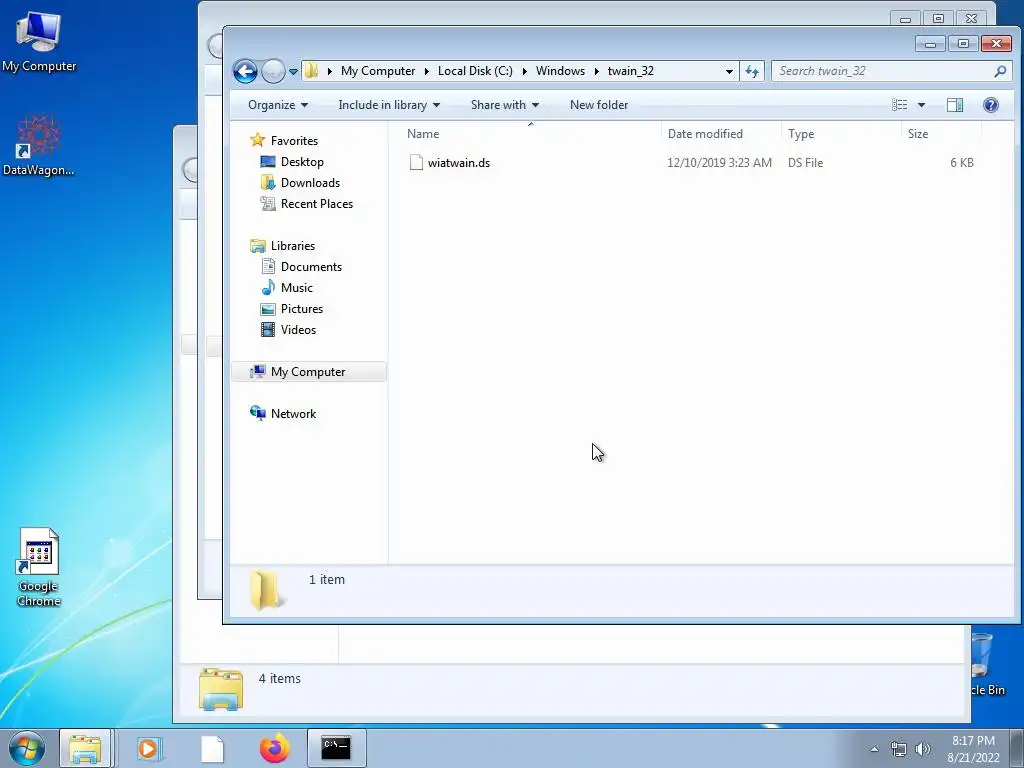Select the wiatwain.ds file
The image size is (1024, 768).
[x=458, y=163]
